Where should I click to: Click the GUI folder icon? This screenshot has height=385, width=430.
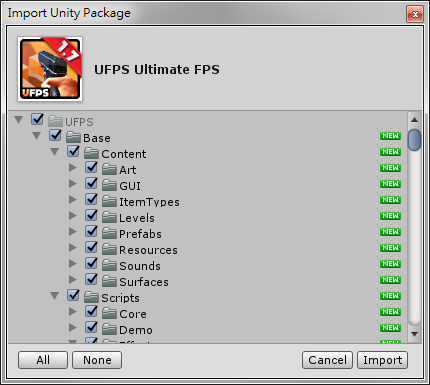(109, 185)
